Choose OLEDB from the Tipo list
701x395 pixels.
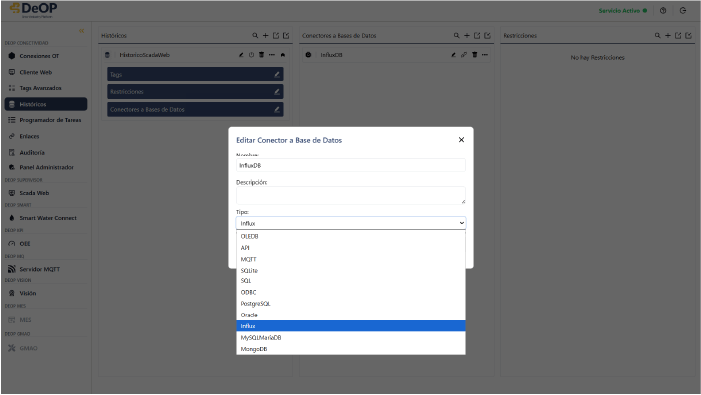coord(350,236)
